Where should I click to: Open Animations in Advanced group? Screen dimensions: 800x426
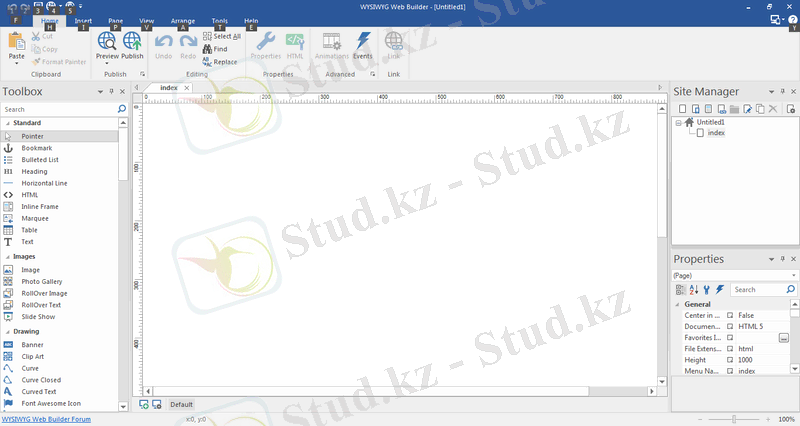tap(332, 46)
